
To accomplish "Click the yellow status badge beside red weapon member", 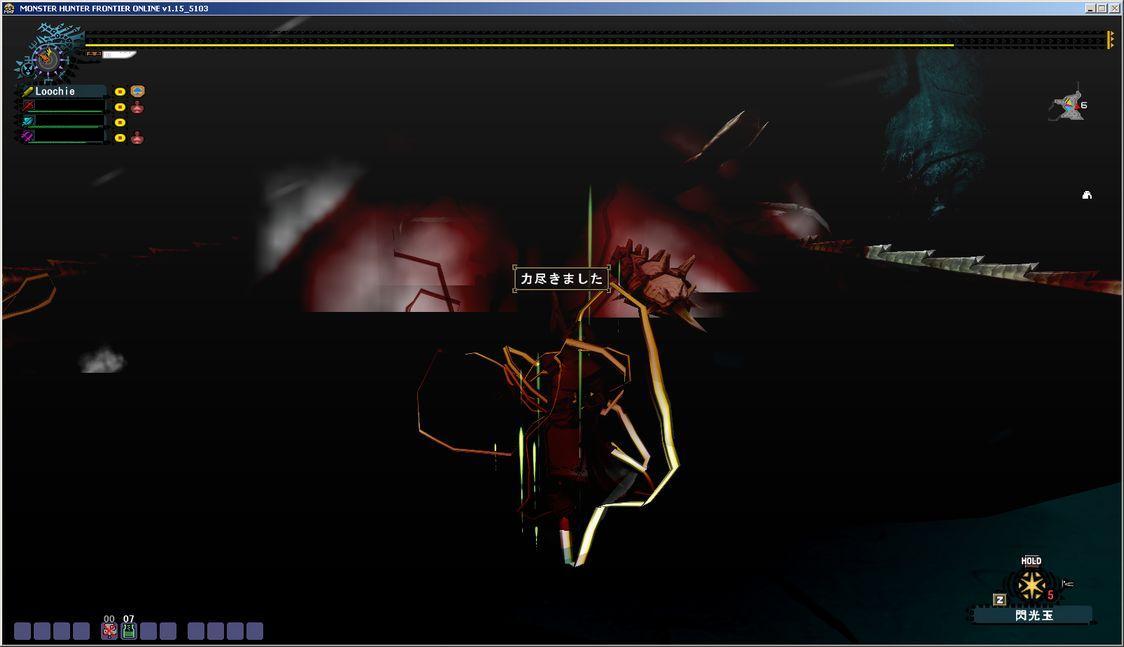I will pyautogui.click(x=120, y=107).
